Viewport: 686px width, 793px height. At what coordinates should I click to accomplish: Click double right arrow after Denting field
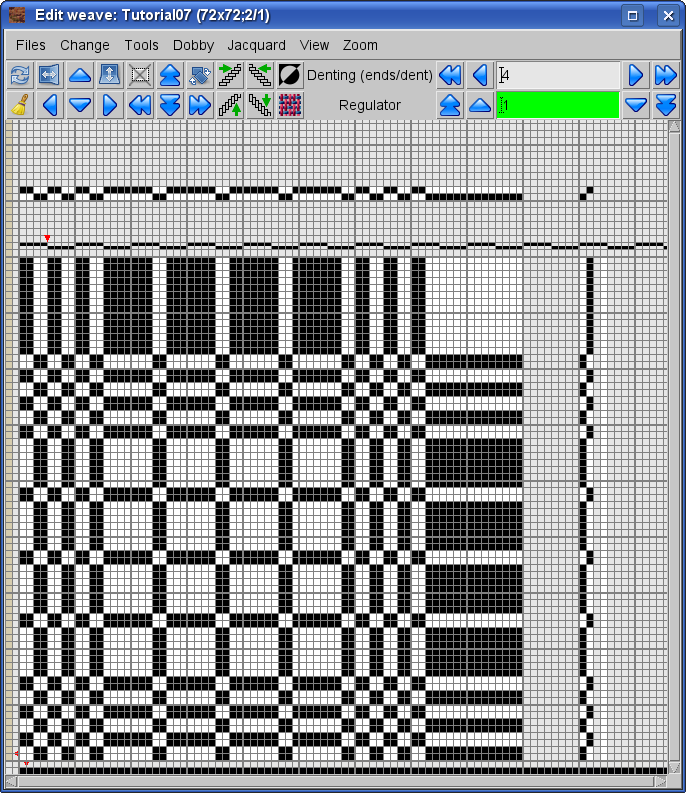click(666, 75)
